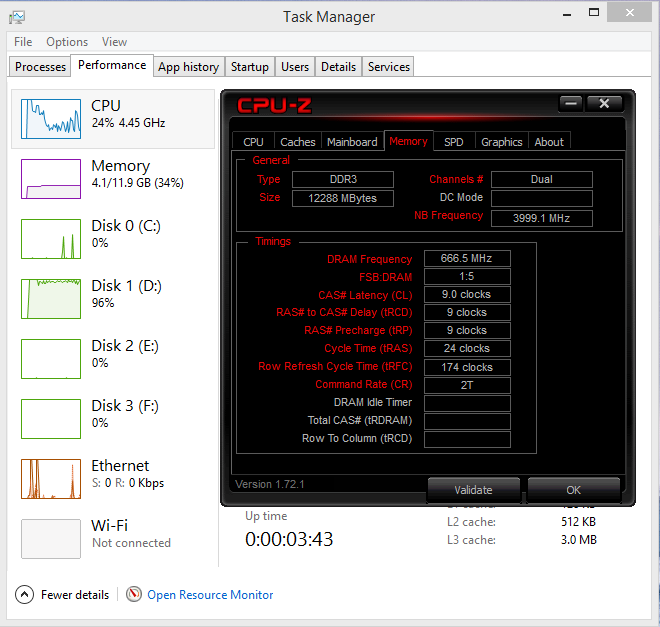The height and width of the screenshot is (627, 660).
Task: Show the Ethernet network graph
Action: coord(51,479)
